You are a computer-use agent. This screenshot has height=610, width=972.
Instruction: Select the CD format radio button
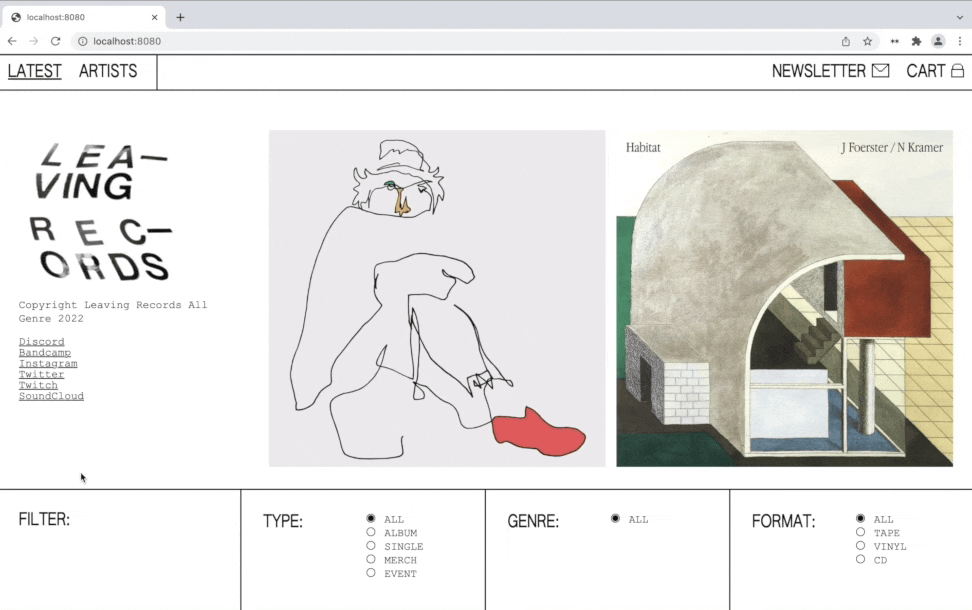coord(860,559)
